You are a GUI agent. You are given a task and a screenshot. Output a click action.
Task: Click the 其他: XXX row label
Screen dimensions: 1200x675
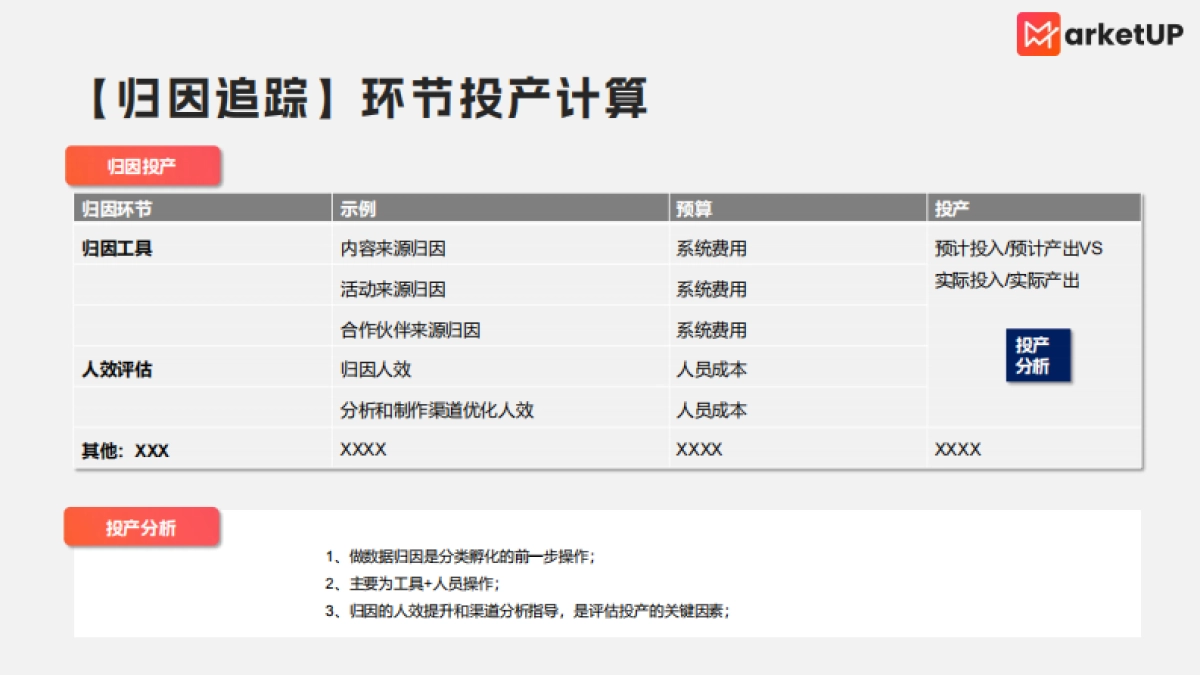point(125,450)
